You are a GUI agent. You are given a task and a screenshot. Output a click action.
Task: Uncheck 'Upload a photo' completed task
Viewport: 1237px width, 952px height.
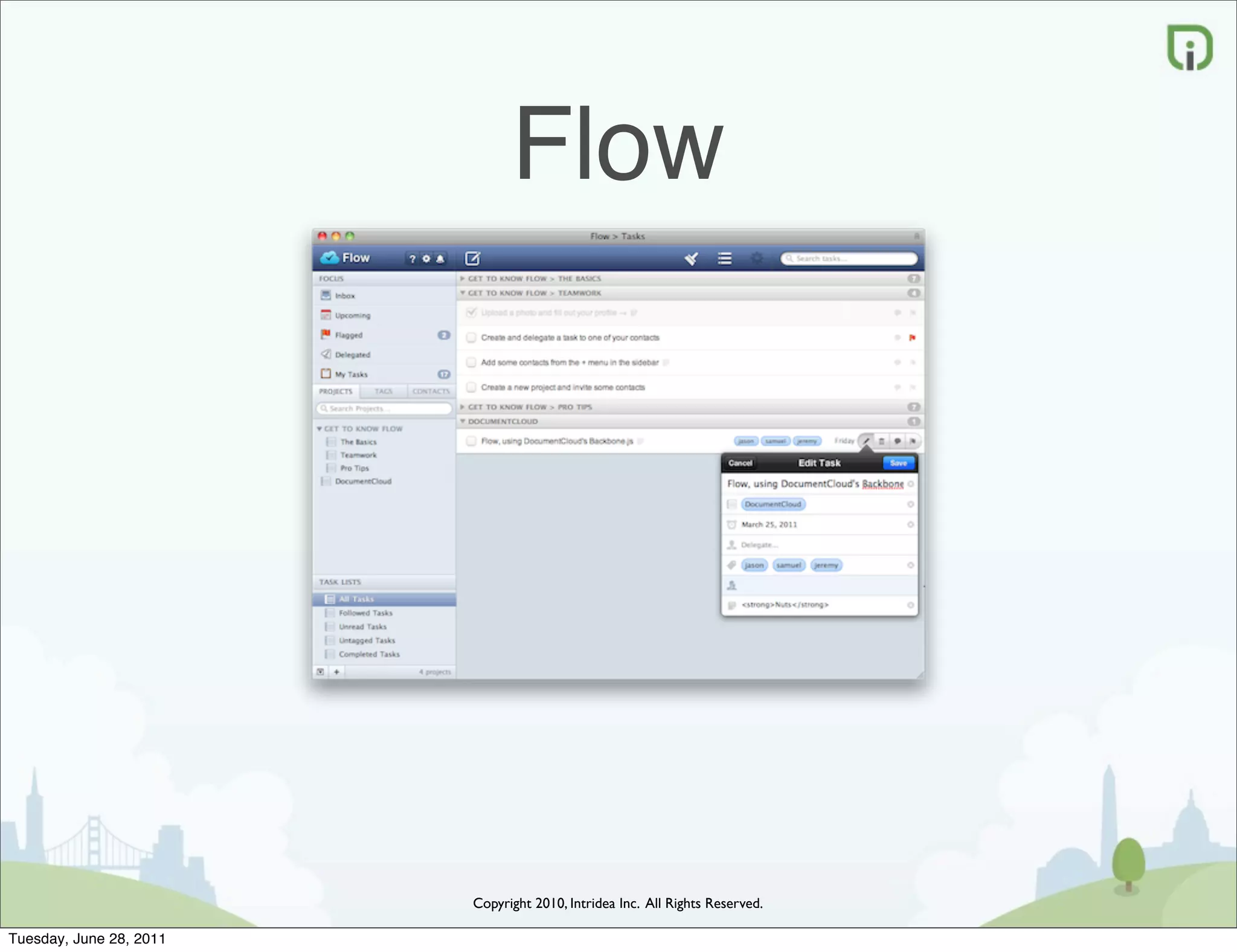[x=471, y=312]
